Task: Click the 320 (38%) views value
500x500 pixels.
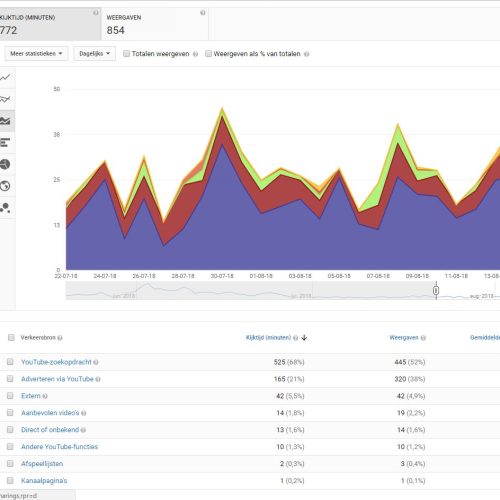Action: click(x=410, y=379)
